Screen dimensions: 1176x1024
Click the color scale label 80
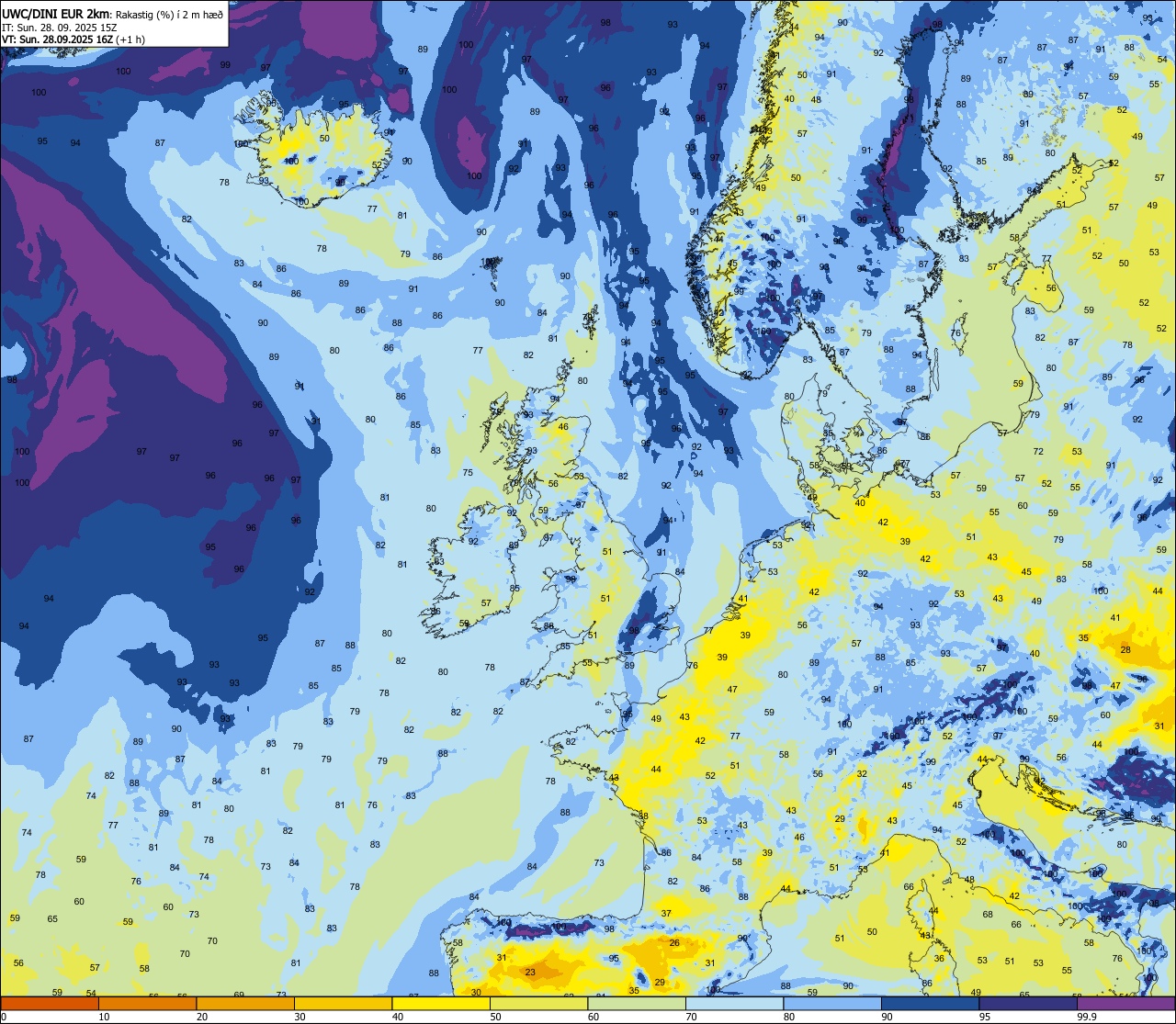click(x=789, y=1017)
